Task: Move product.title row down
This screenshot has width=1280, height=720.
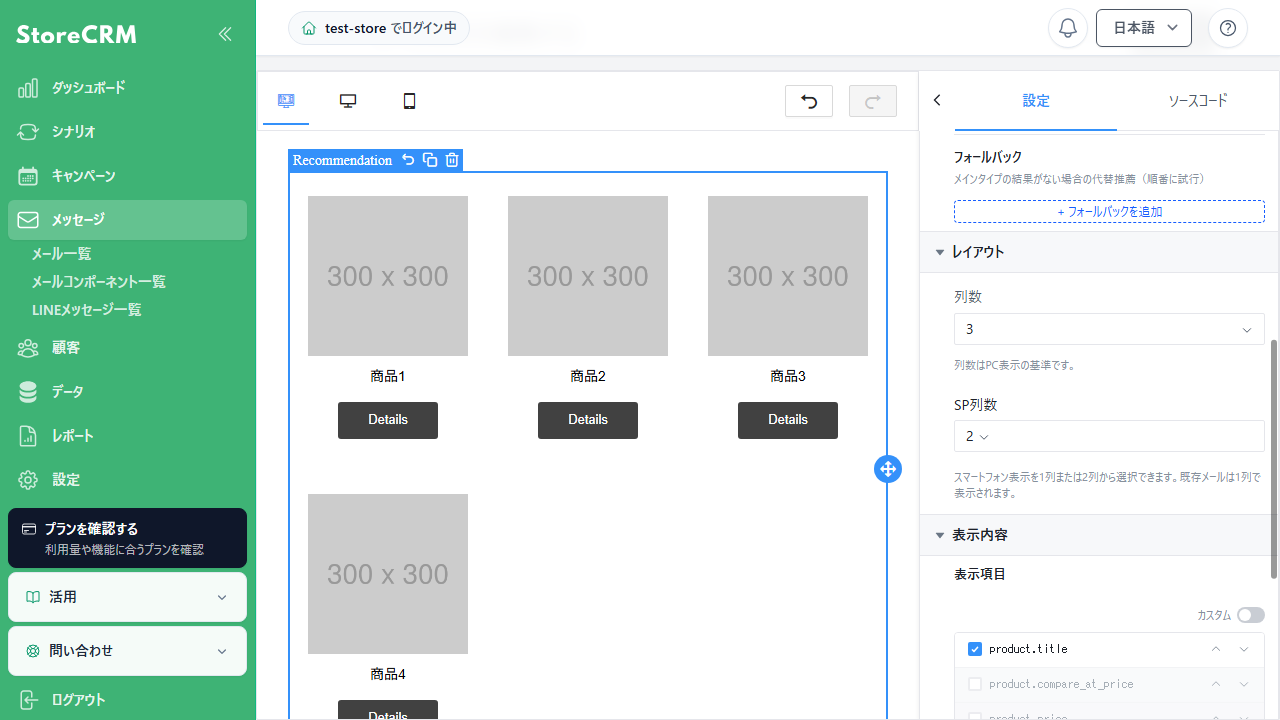Action: [1244, 649]
